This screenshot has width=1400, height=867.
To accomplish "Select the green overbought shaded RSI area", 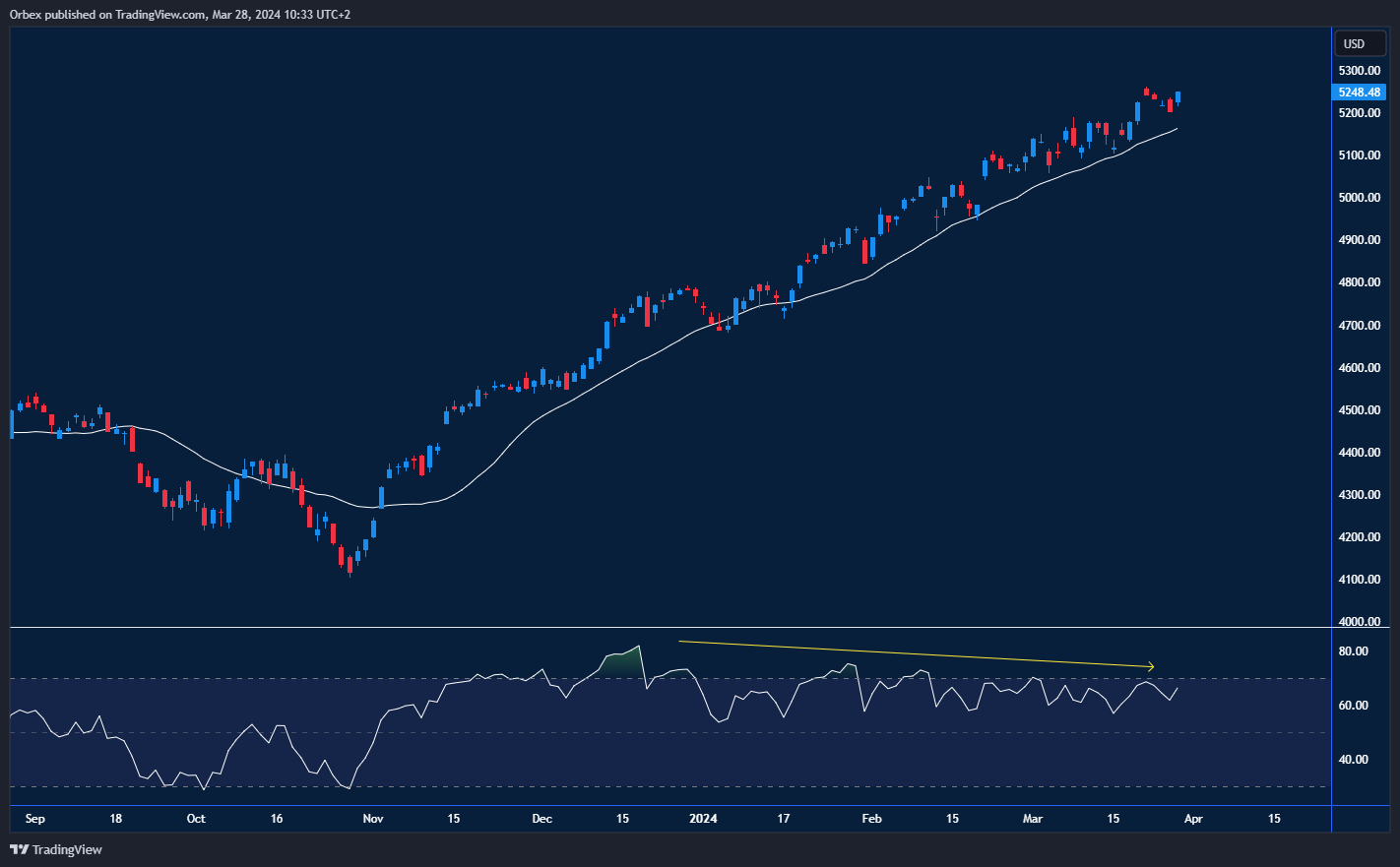I will pos(620,661).
